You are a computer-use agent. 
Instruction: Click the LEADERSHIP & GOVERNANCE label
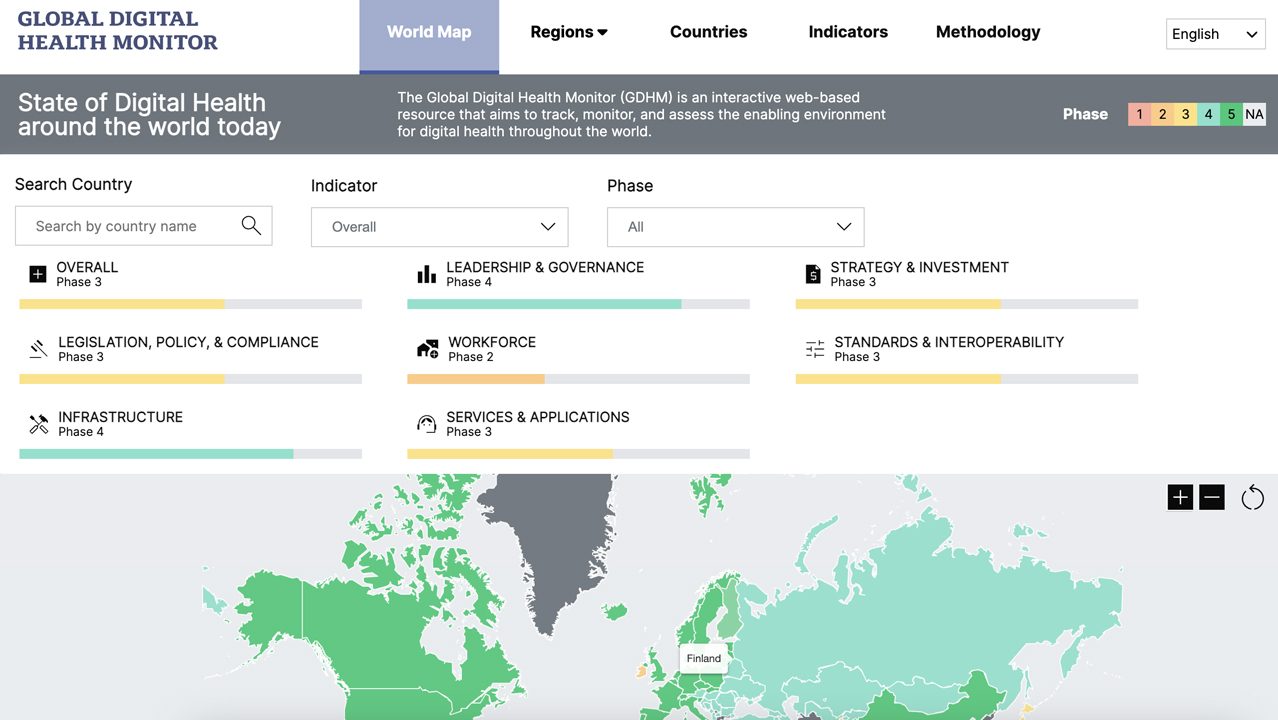point(545,267)
